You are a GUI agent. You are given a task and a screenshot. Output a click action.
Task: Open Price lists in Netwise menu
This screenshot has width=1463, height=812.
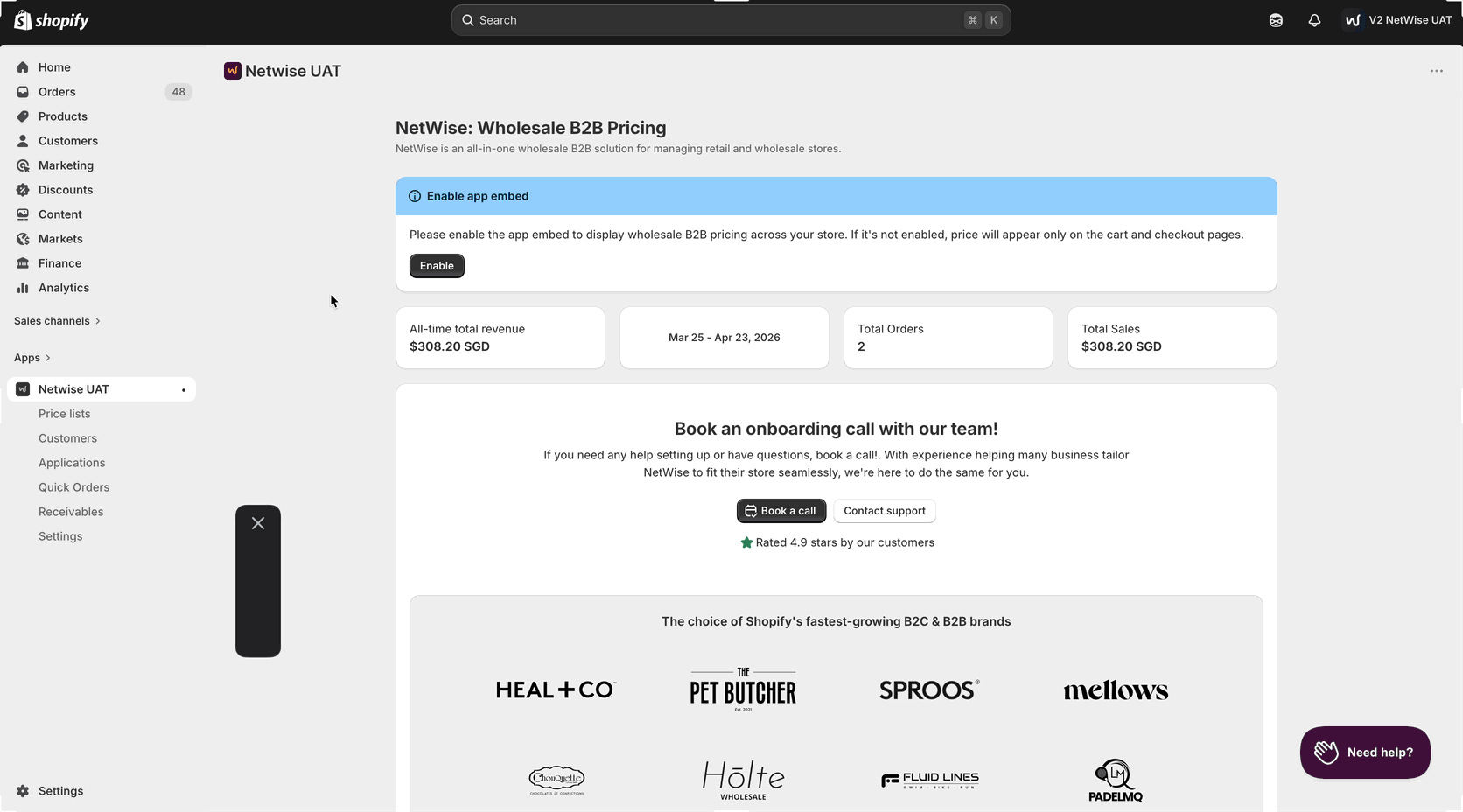(65, 414)
